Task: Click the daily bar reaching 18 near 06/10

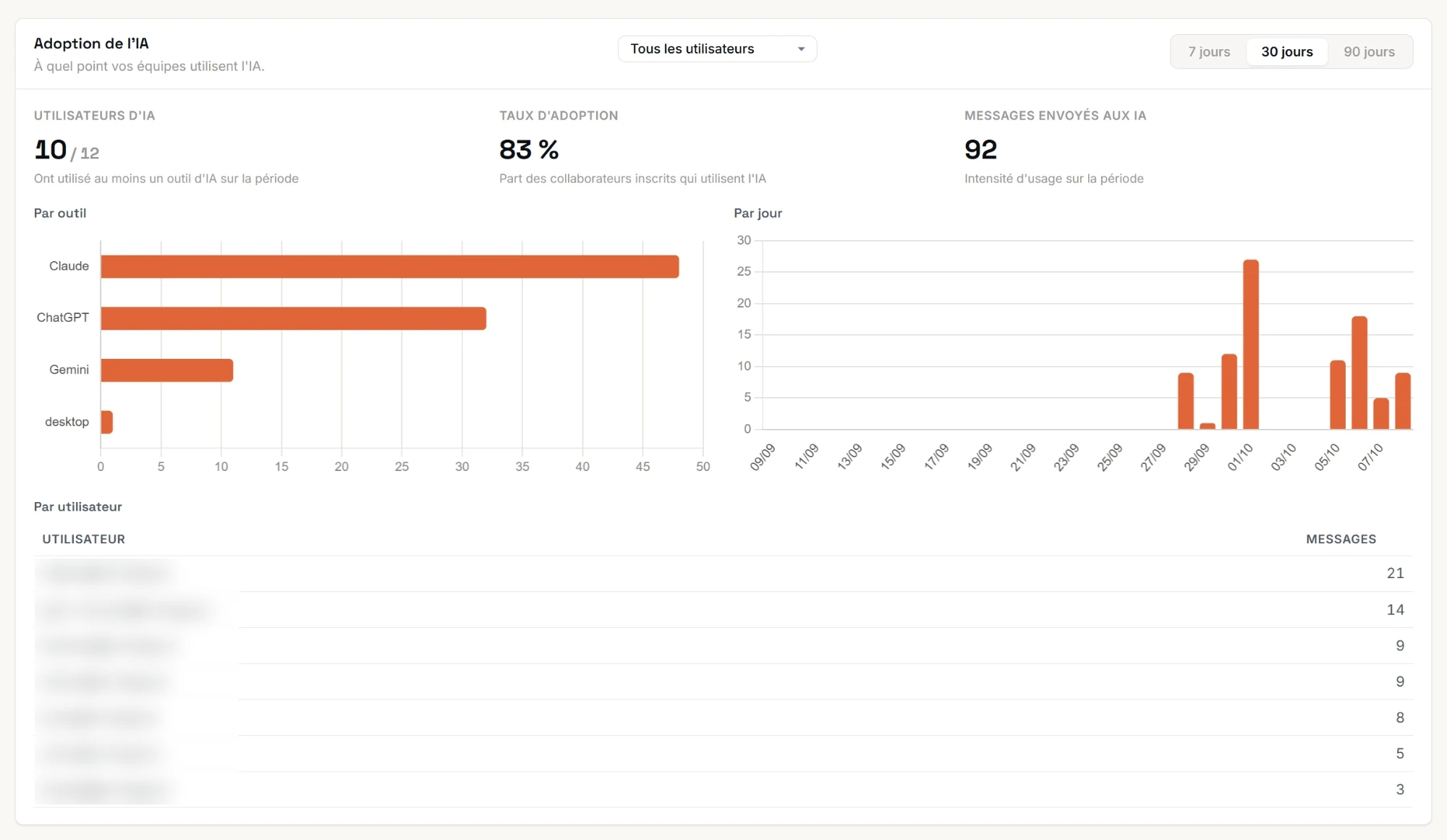Action: pyautogui.click(x=1359, y=373)
